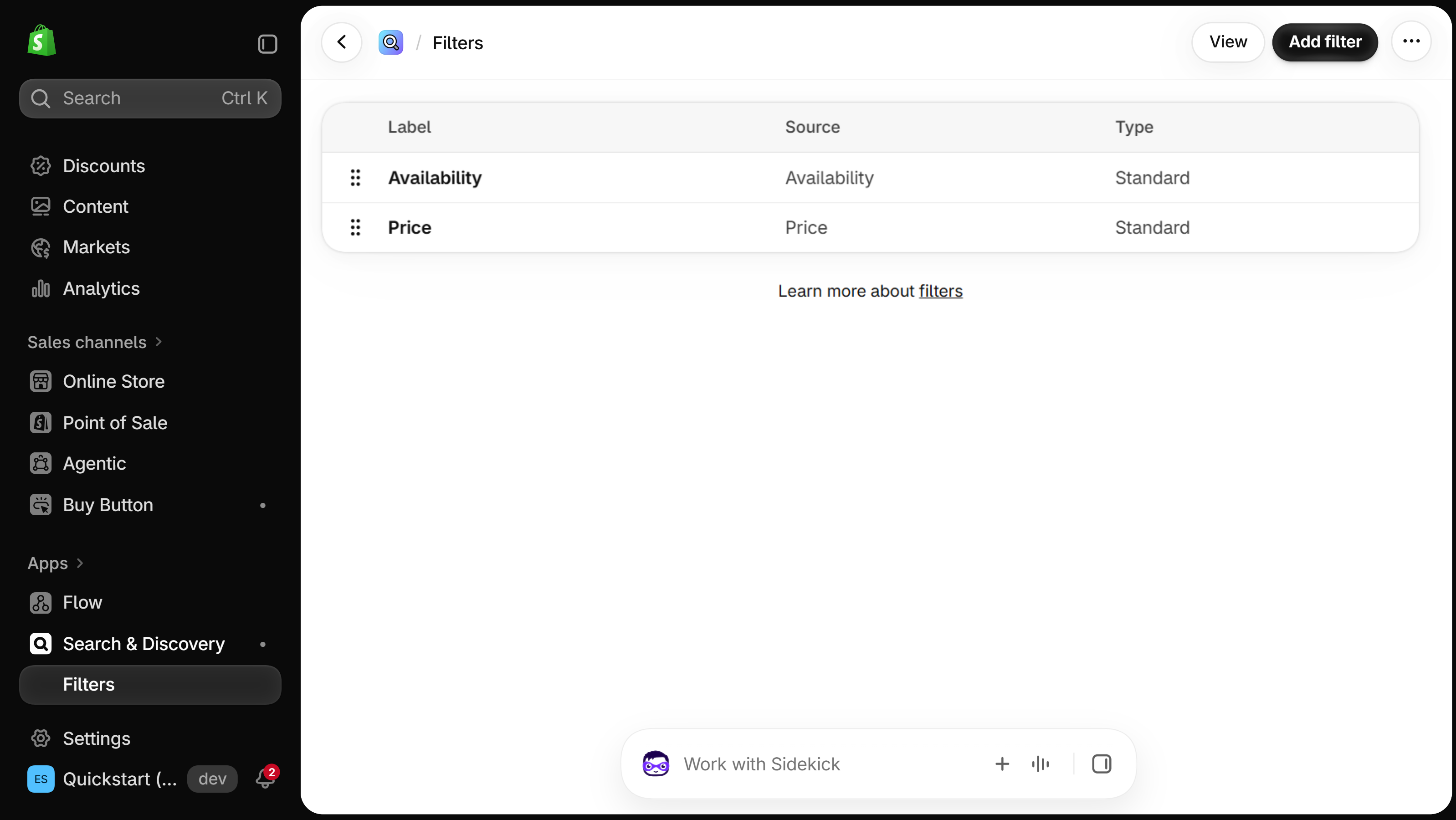Click the View button
This screenshot has width=1456, height=820.
click(x=1228, y=42)
